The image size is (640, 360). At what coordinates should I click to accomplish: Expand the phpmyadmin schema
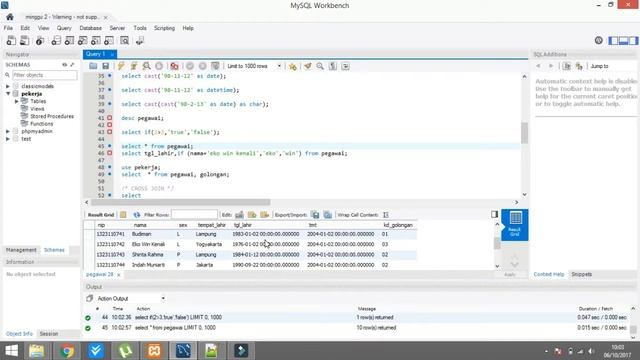click(8, 131)
